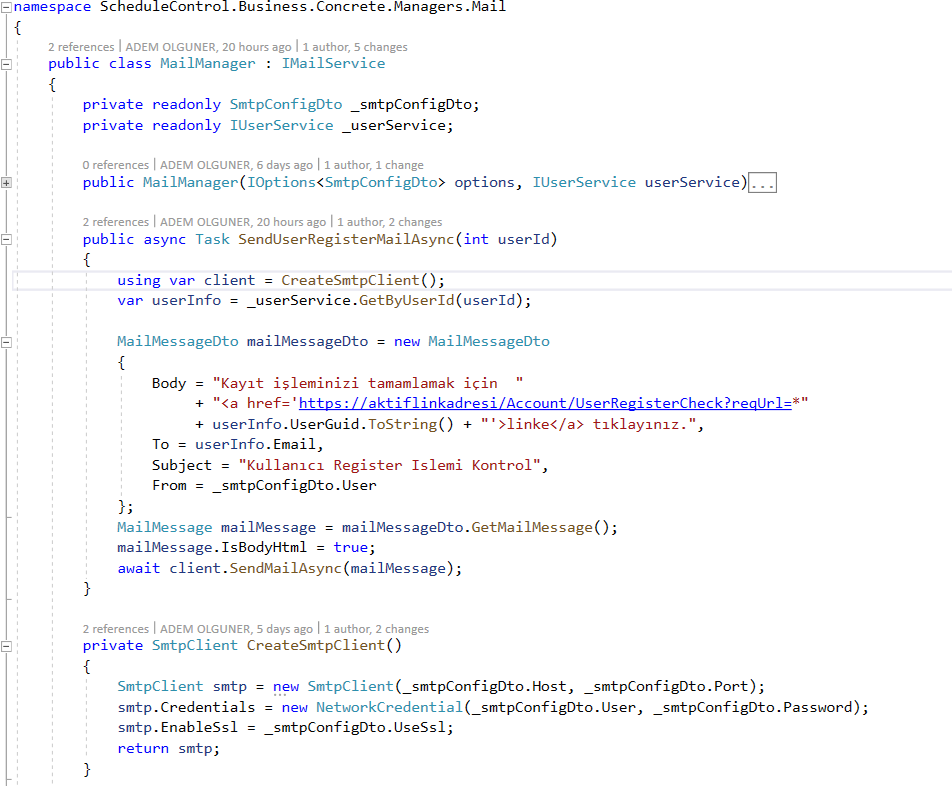The image size is (952, 786).
Task: Collapse the MailMessageDto object initializer
Action: coord(6,342)
